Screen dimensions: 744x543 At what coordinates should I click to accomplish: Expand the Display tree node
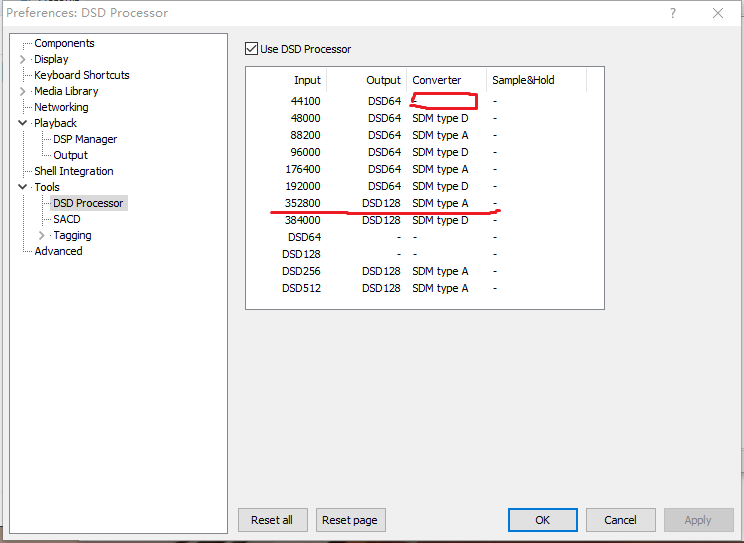coord(23,59)
